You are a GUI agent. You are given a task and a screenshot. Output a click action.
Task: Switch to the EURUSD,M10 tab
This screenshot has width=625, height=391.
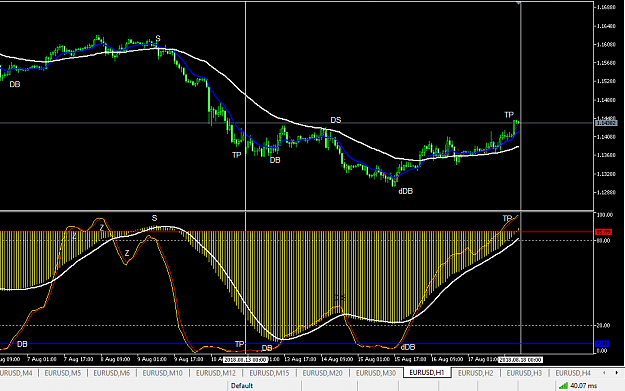(x=163, y=373)
